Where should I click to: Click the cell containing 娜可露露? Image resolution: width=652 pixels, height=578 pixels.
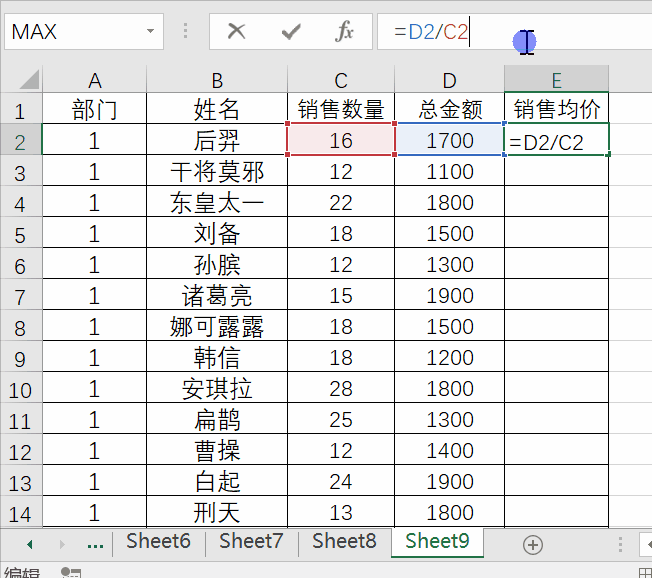coord(217,326)
